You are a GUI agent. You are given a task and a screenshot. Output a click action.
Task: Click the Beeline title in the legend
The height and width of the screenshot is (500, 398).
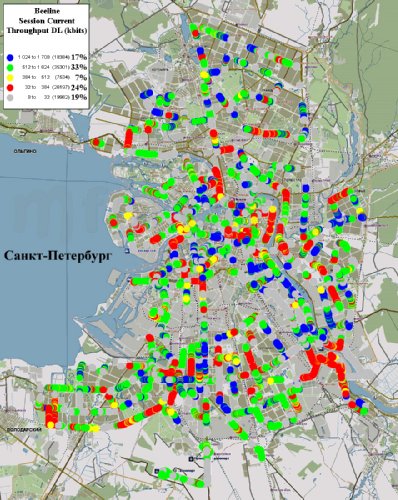click(47, 11)
